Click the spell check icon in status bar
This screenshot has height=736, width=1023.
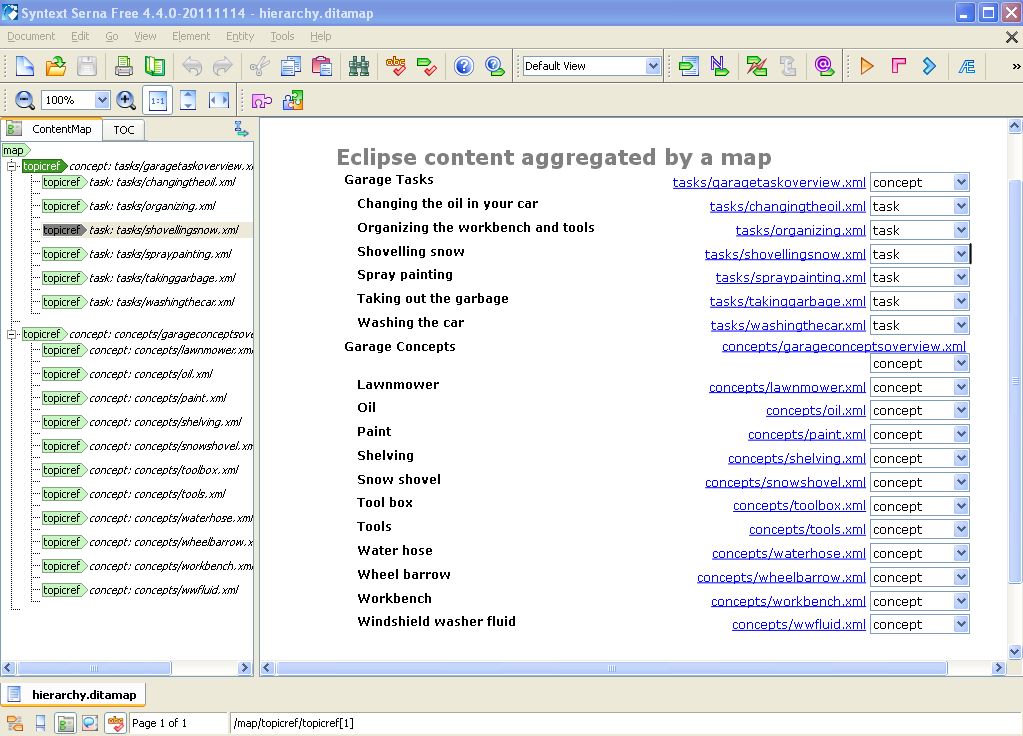point(115,723)
